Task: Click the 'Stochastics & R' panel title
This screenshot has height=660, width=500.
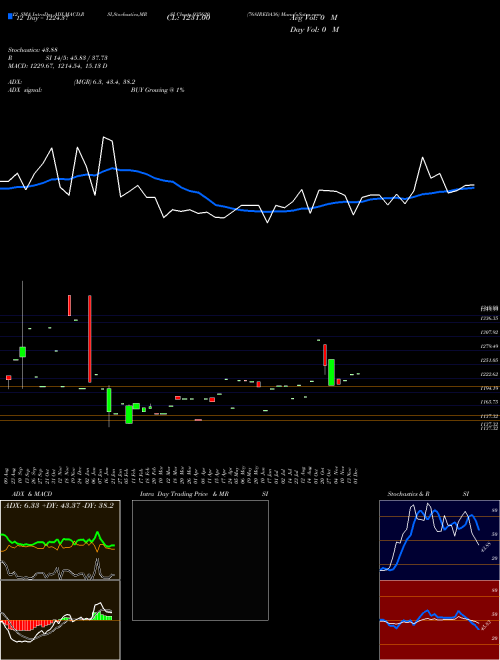Action: tap(409, 494)
